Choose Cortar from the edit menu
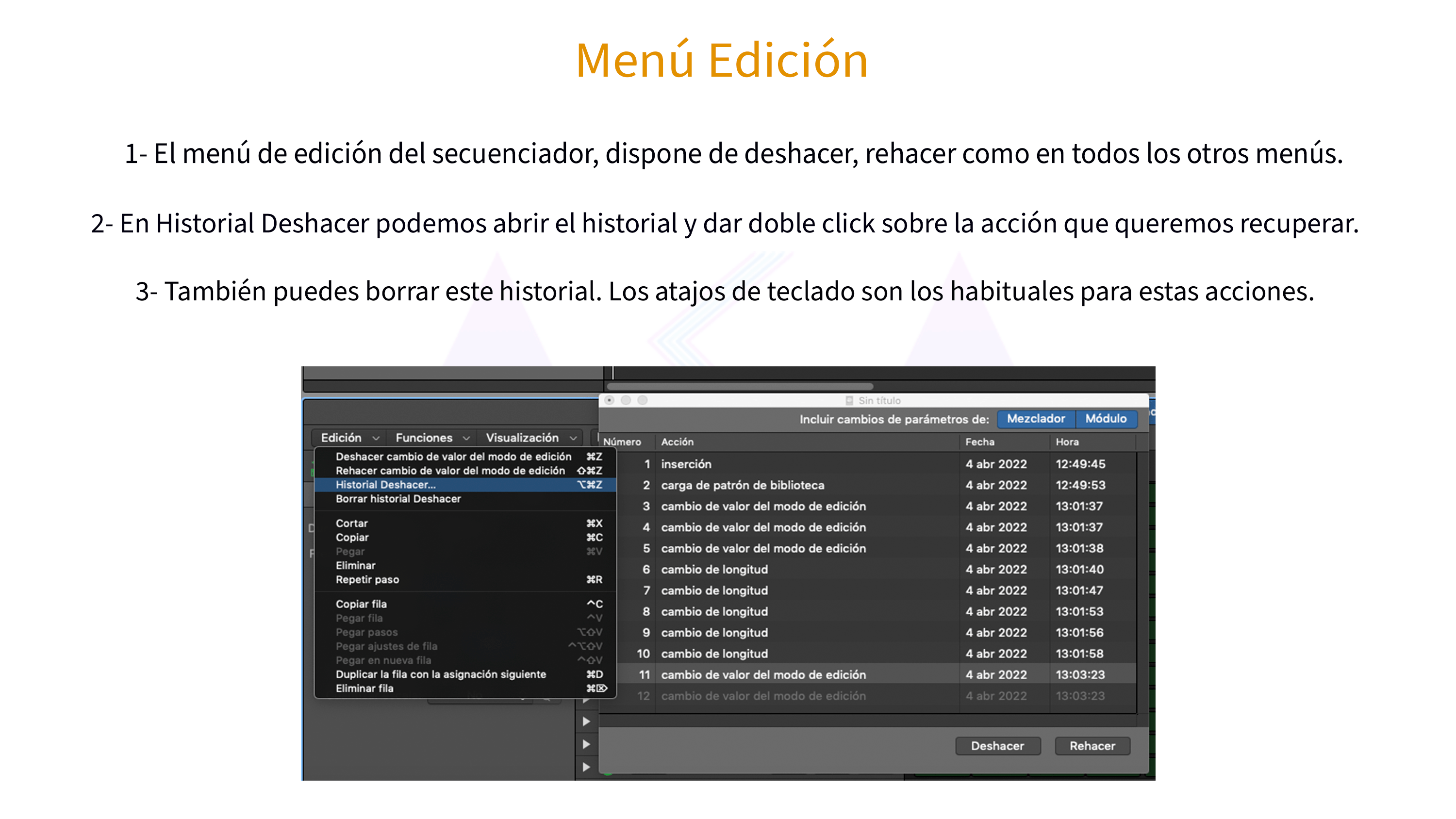This screenshot has width=1456, height=819. click(465, 524)
